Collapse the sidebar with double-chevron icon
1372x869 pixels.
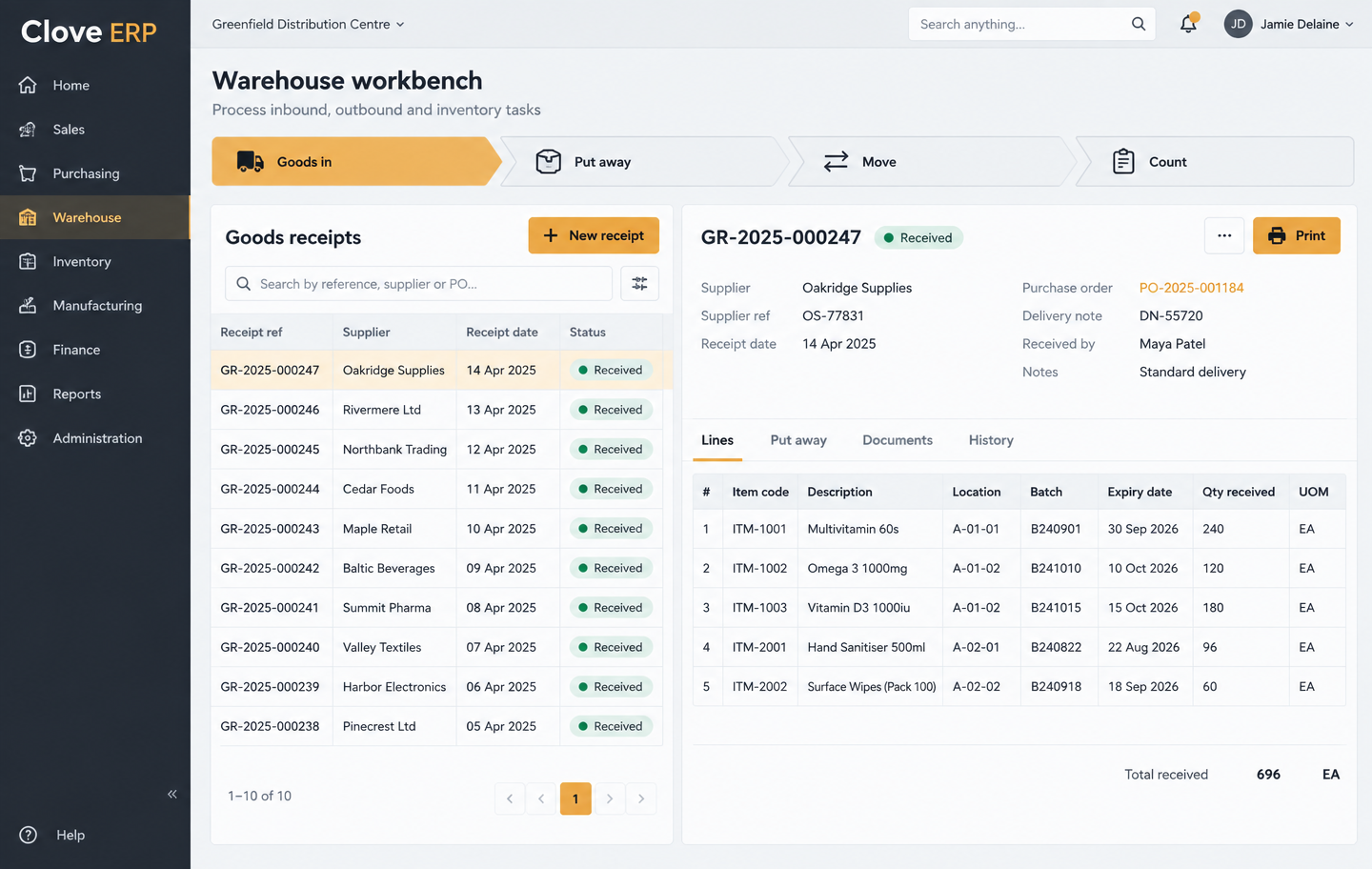(172, 794)
